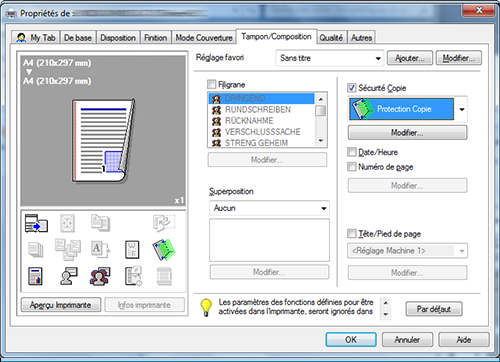Click the Aperçu Imprimante button
Screen dimensions: 500x362
click(61, 305)
